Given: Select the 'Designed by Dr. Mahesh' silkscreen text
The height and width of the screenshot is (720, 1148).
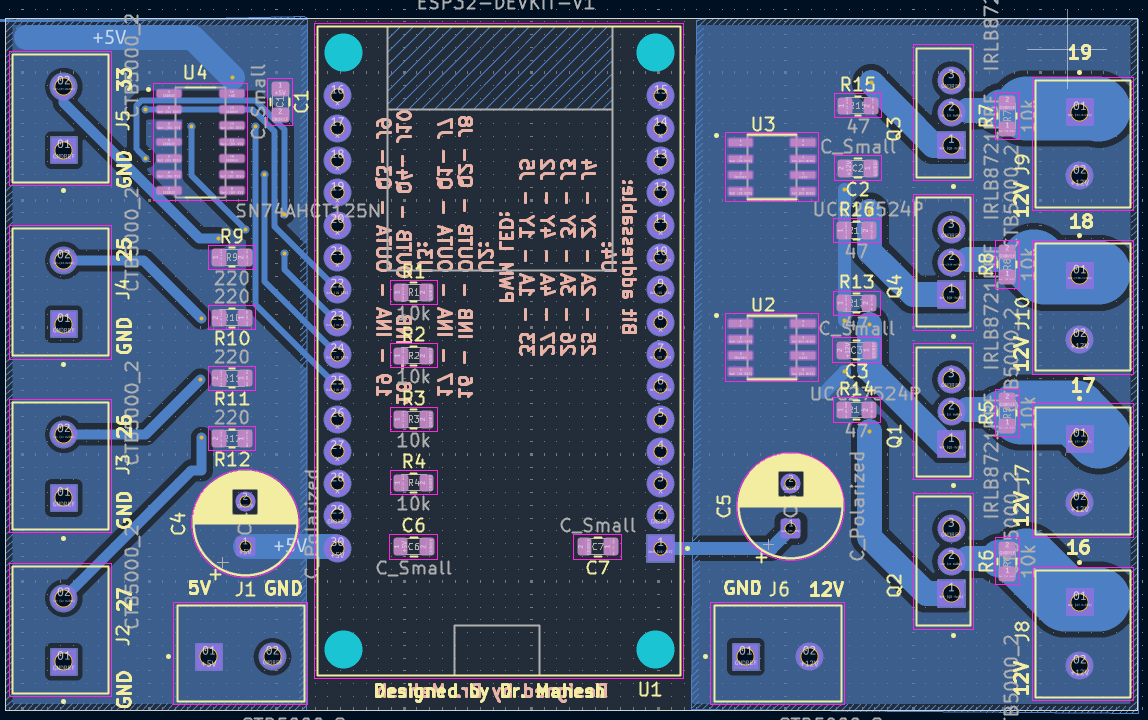Looking at the screenshot, I should click(490, 691).
